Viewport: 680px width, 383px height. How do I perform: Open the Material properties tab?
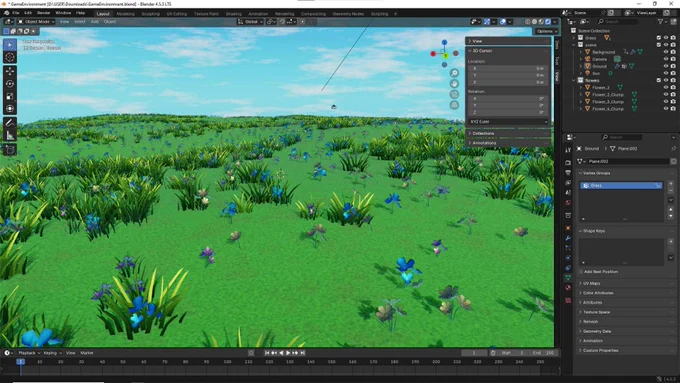(x=568, y=288)
